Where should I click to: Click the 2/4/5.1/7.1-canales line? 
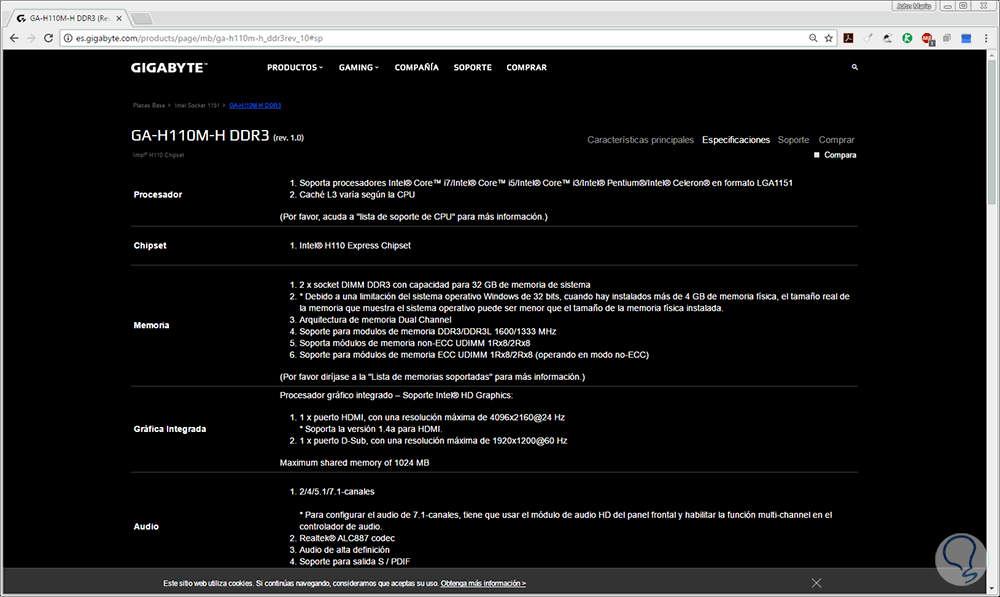click(x=337, y=492)
